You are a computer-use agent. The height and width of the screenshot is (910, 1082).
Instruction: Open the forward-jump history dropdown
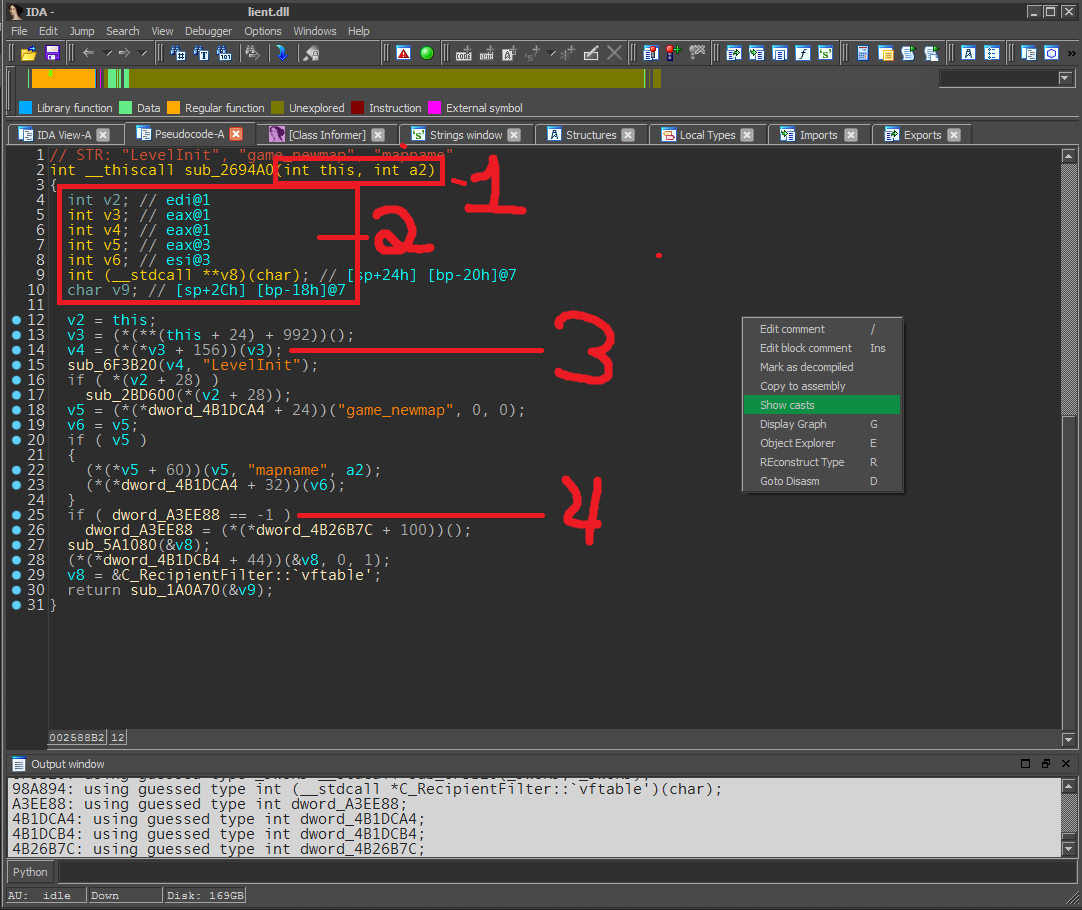click(142, 53)
